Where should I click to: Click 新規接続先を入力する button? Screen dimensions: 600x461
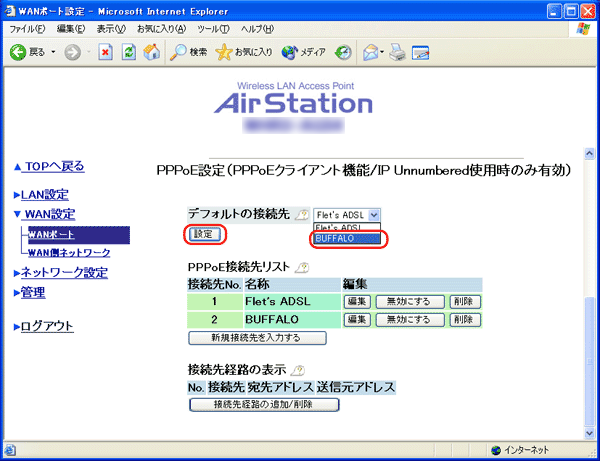257,338
